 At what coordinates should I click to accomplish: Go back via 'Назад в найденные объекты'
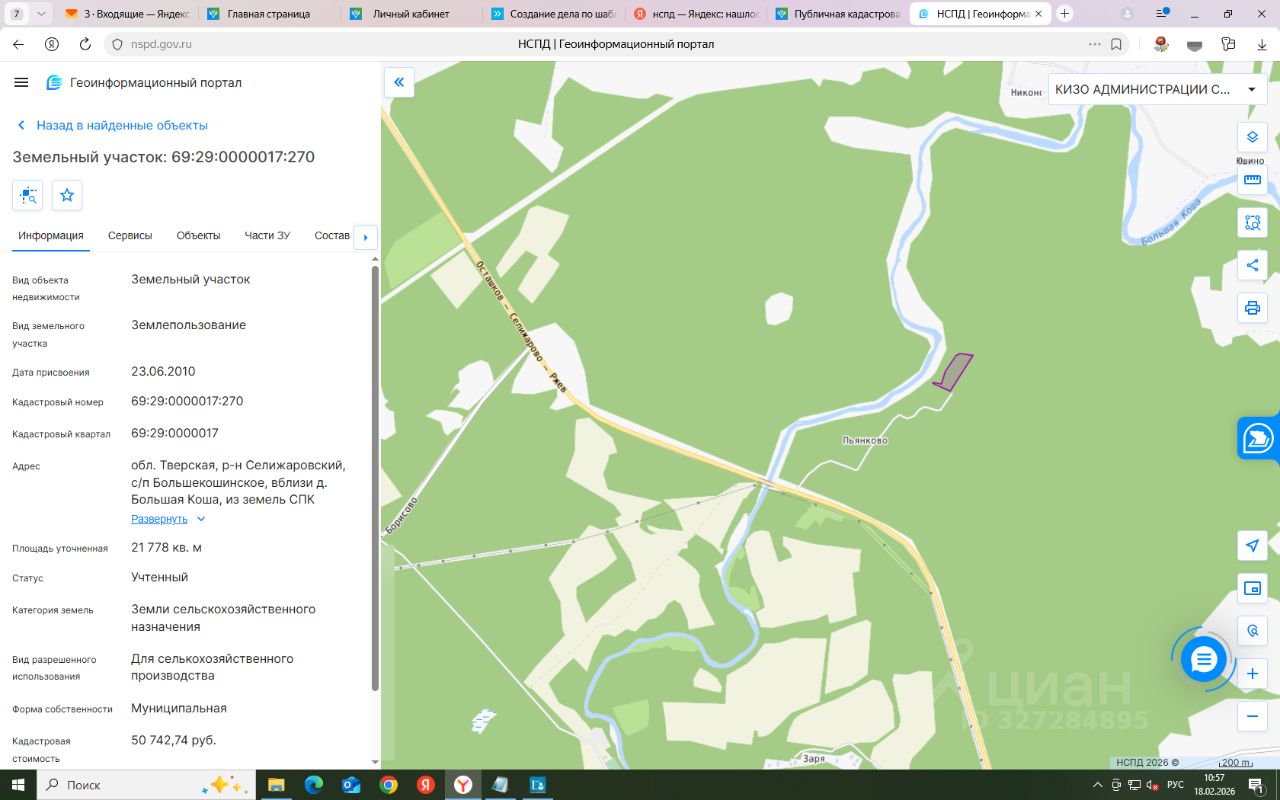click(x=112, y=125)
